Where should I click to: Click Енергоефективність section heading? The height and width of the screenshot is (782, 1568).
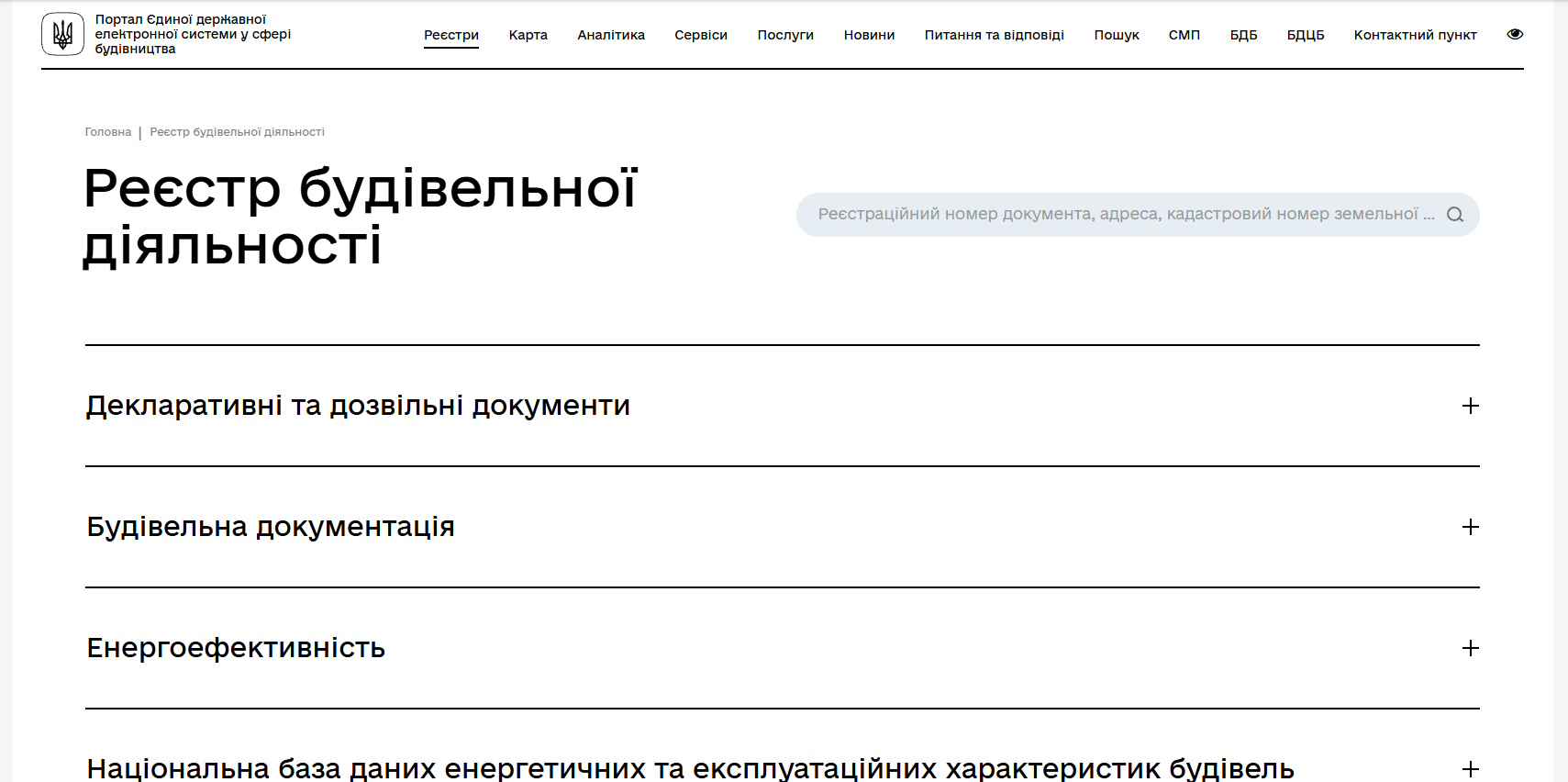(x=236, y=648)
